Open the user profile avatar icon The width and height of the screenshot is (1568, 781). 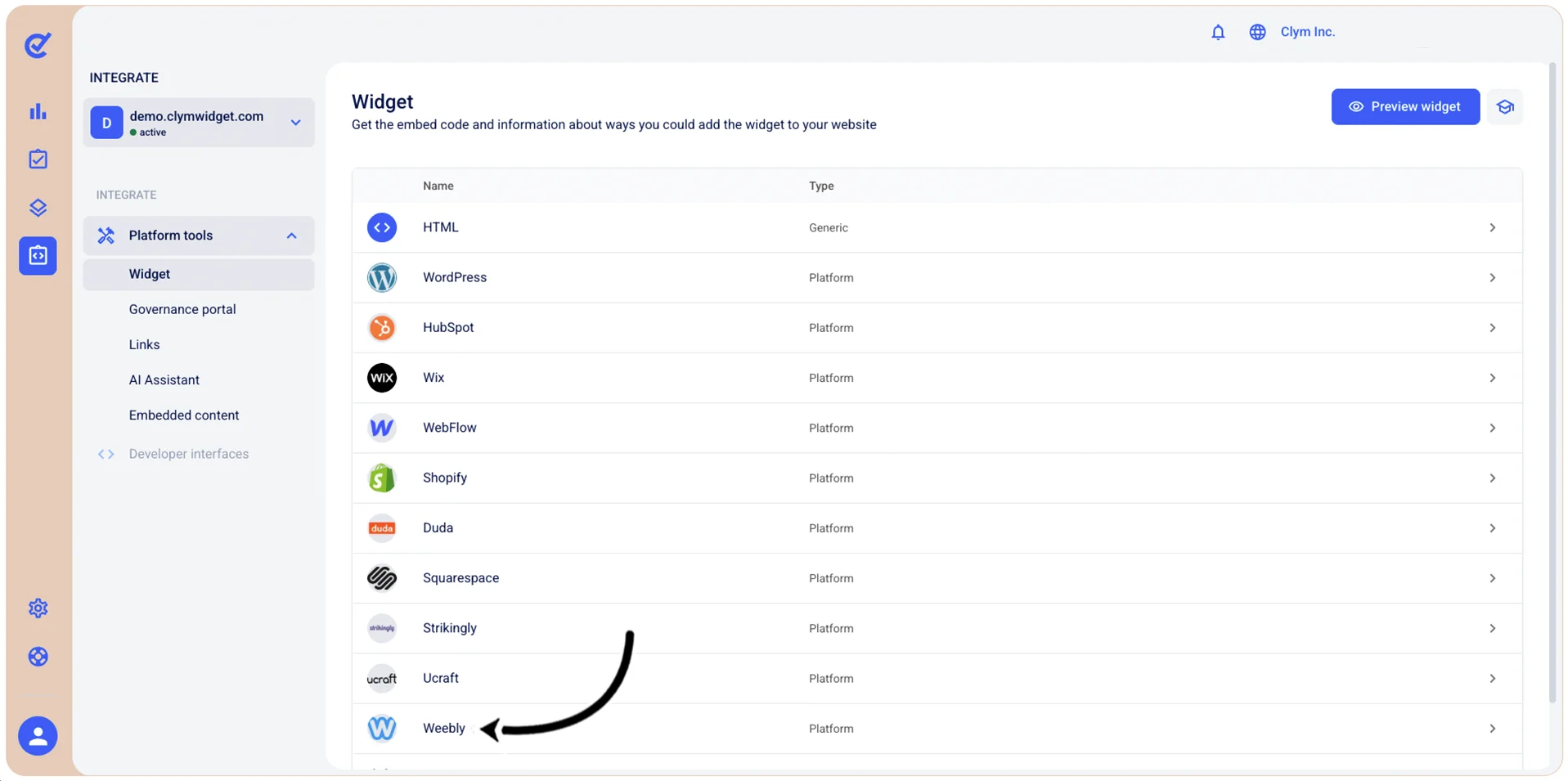[x=38, y=736]
